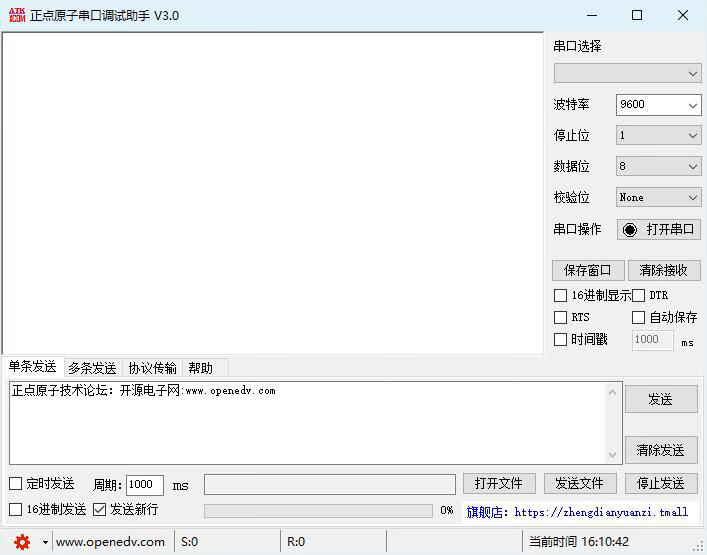
Task: Click inside the send text box
Action: (x=307, y=423)
